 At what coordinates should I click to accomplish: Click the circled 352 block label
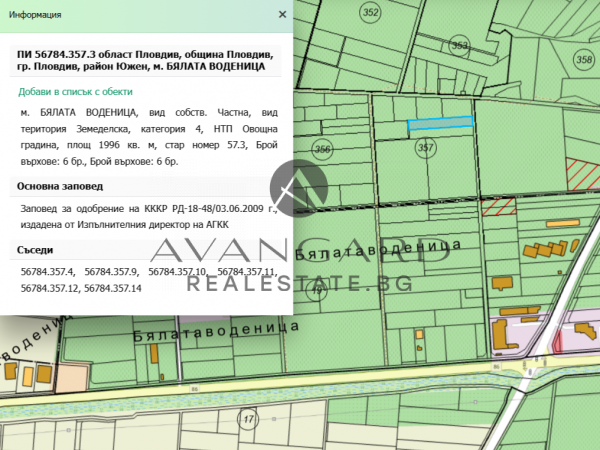371,12
